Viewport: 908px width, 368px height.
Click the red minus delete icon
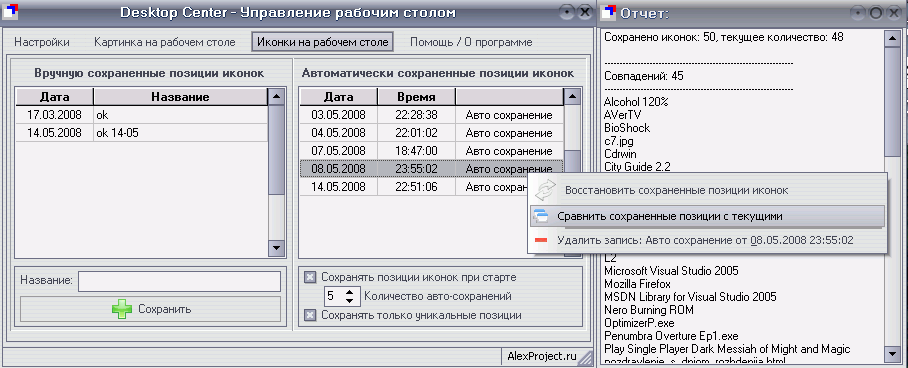[x=541, y=241]
